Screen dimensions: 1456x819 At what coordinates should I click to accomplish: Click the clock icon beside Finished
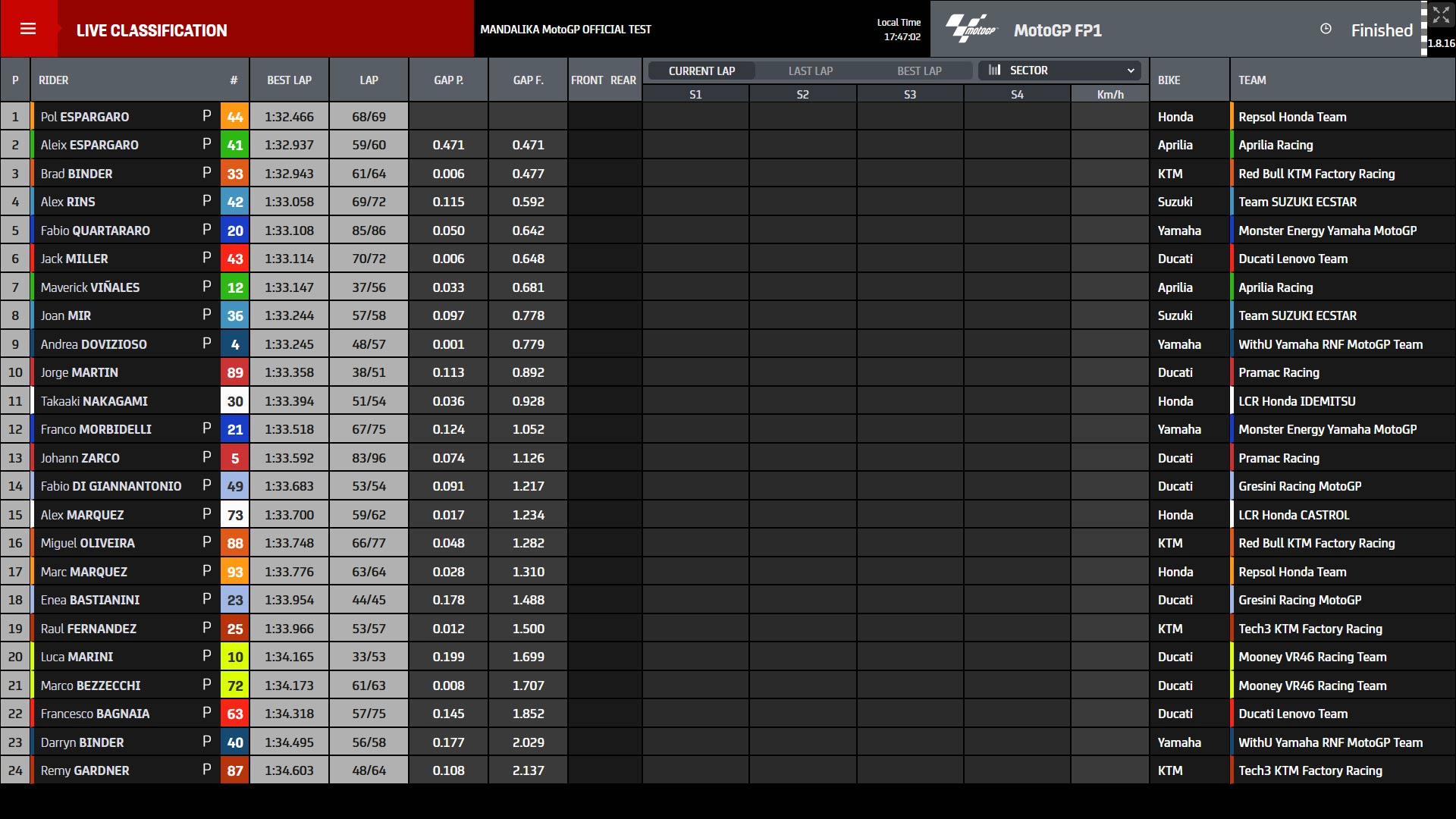[x=1326, y=29]
